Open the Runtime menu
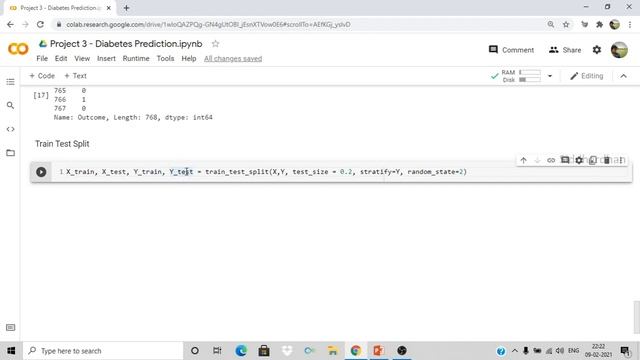This screenshot has width=640, height=360. coord(136,58)
